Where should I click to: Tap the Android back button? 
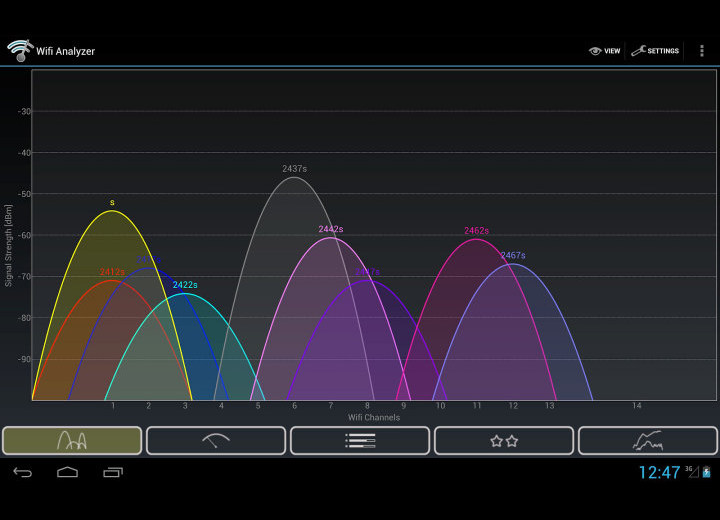click(x=22, y=472)
